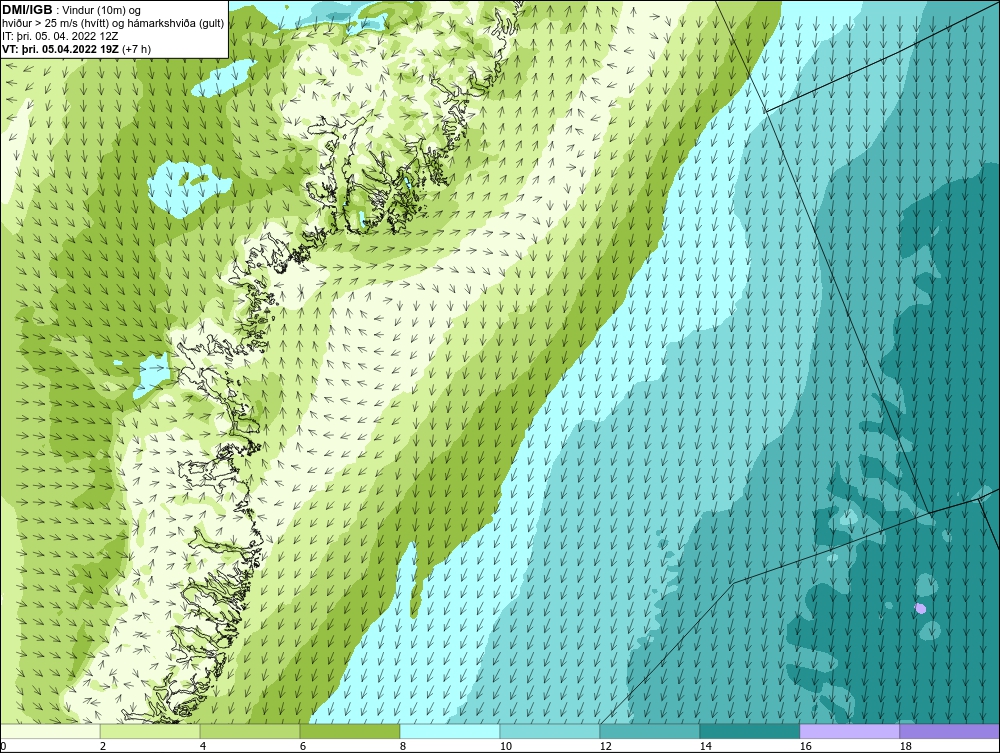Click the 16–18 m/s lavender legend swatch

coord(849,731)
